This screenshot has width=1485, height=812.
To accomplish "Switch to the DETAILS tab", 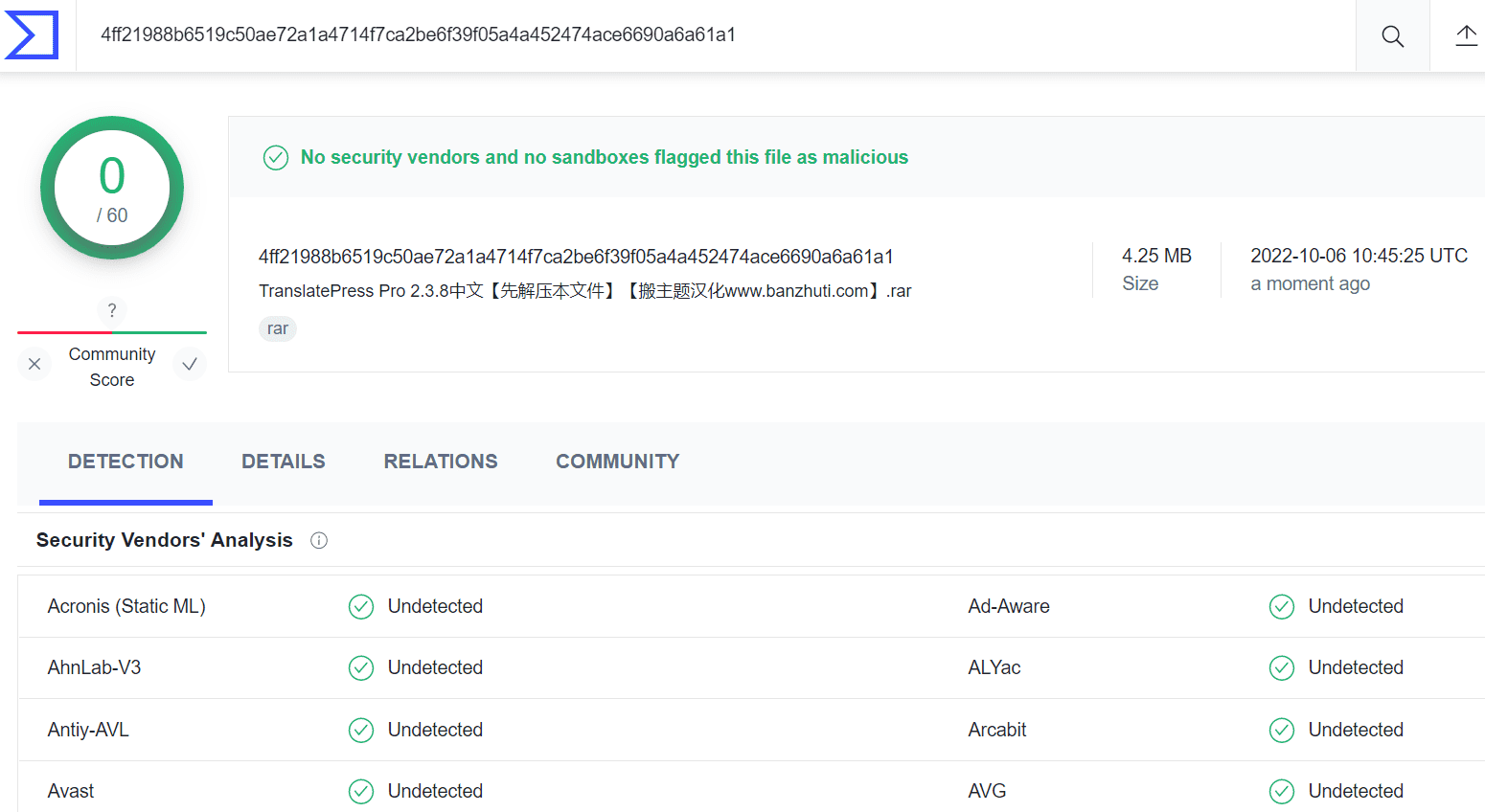I will [x=284, y=462].
